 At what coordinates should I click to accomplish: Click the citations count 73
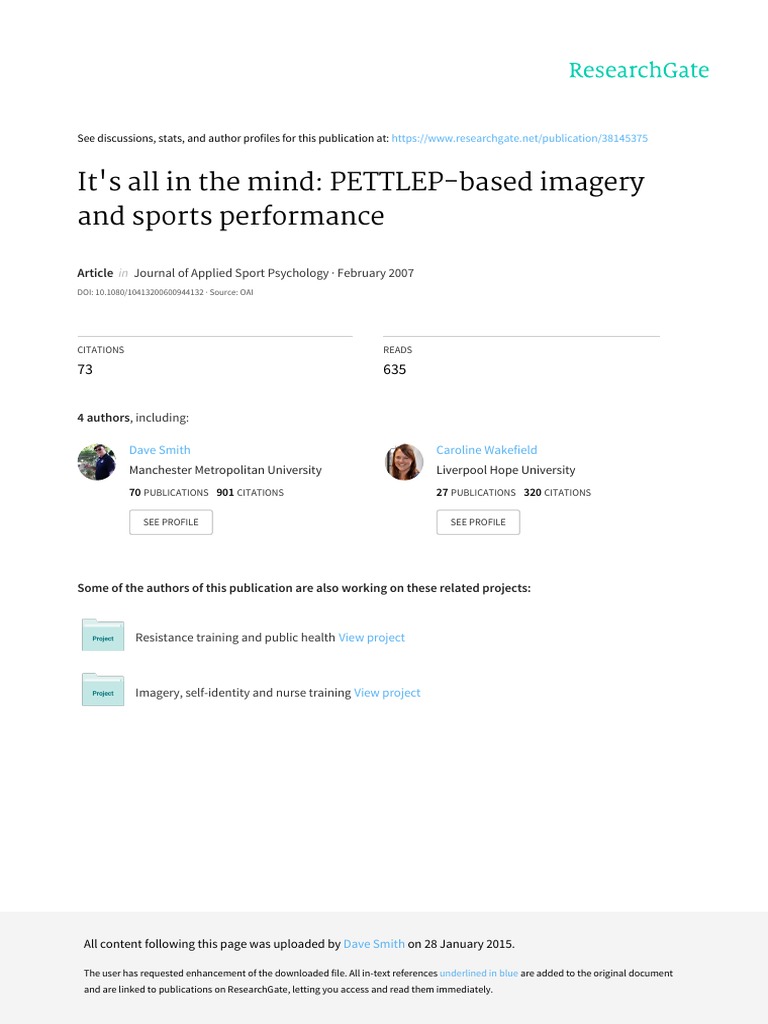[x=85, y=369]
